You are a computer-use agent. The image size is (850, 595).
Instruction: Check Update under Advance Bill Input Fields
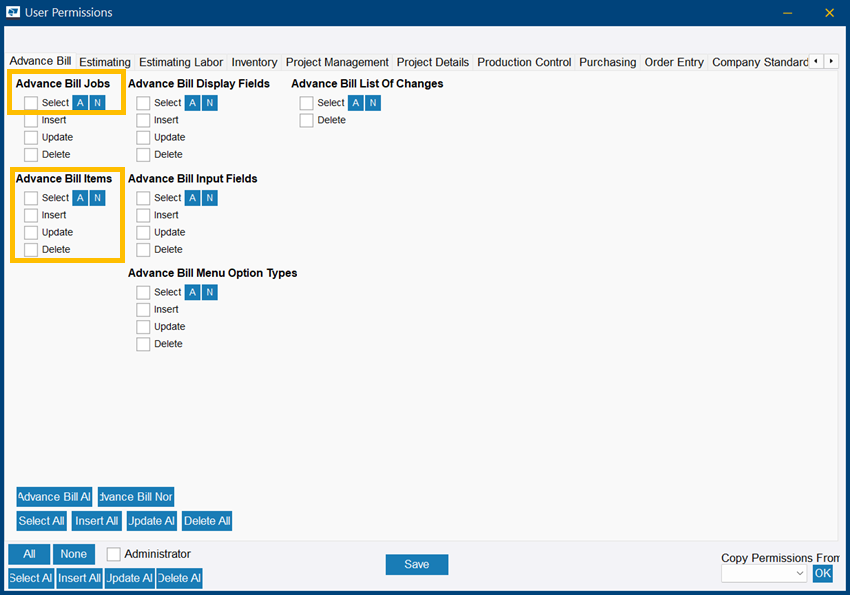pos(143,232)
